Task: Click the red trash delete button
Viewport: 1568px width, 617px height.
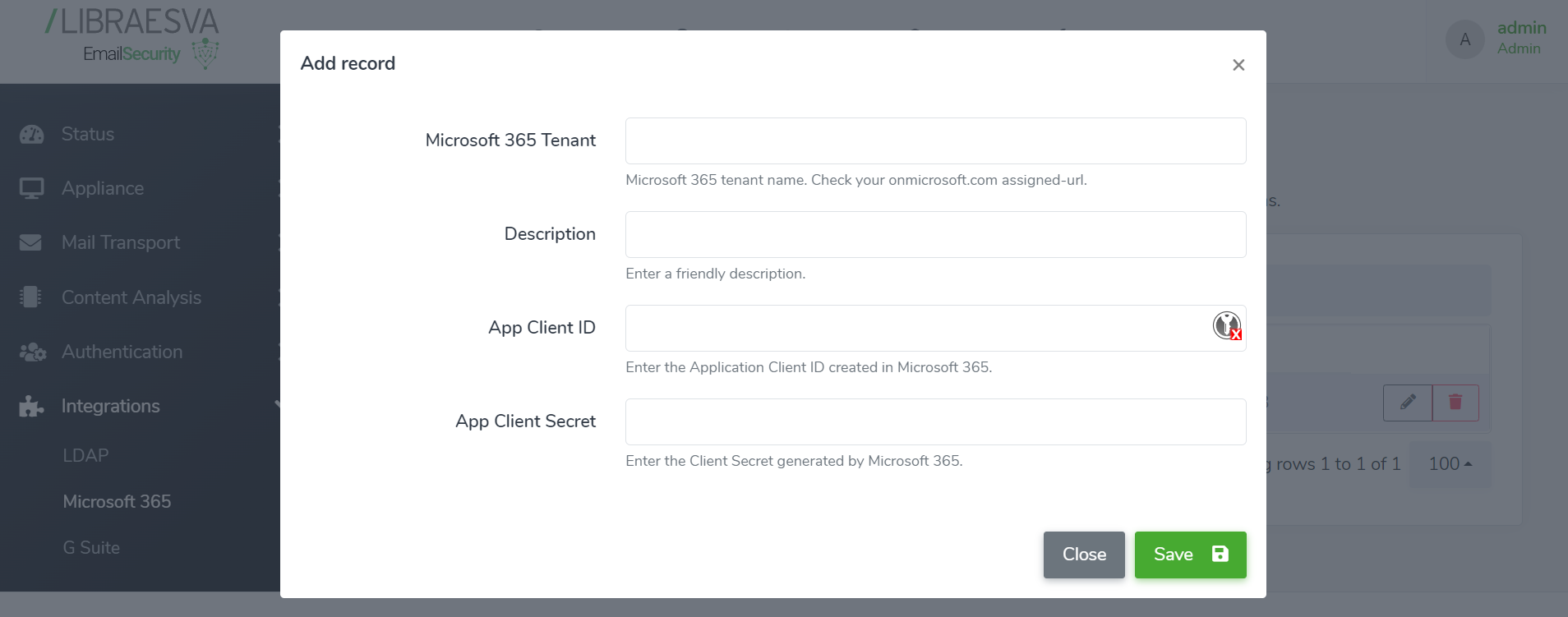Action: [1455, 403]
